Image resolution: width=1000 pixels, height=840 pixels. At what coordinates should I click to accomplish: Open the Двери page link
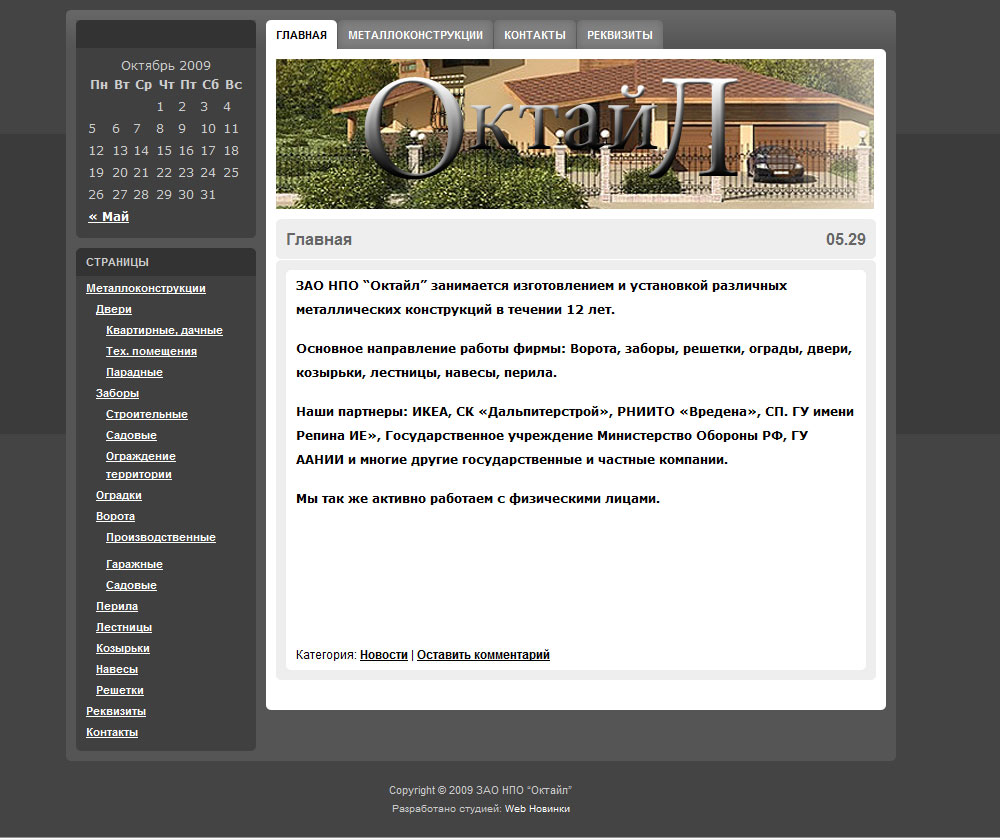coord(114,309)
